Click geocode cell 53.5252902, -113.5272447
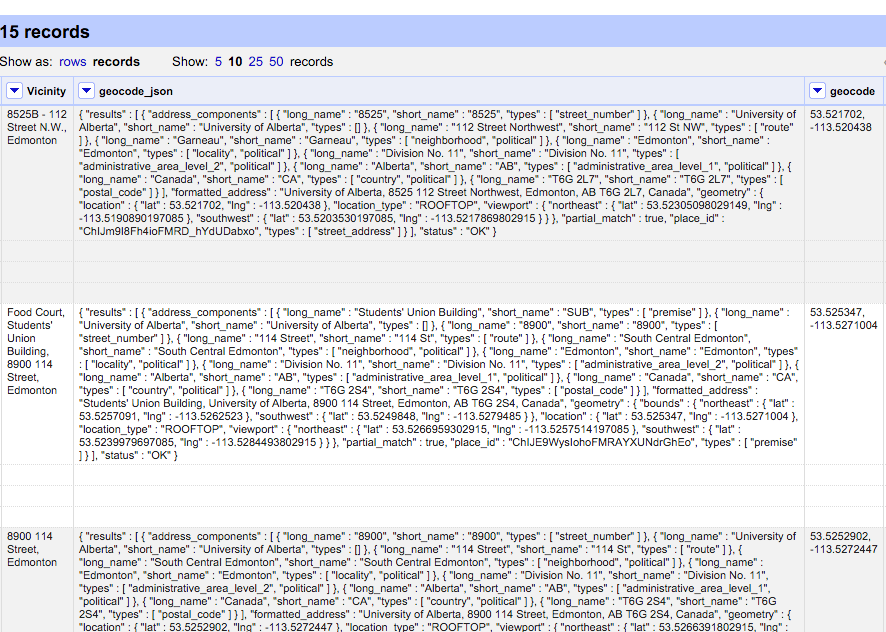Image resolution: width=886 pixels, height=632 pixels. 843,543
